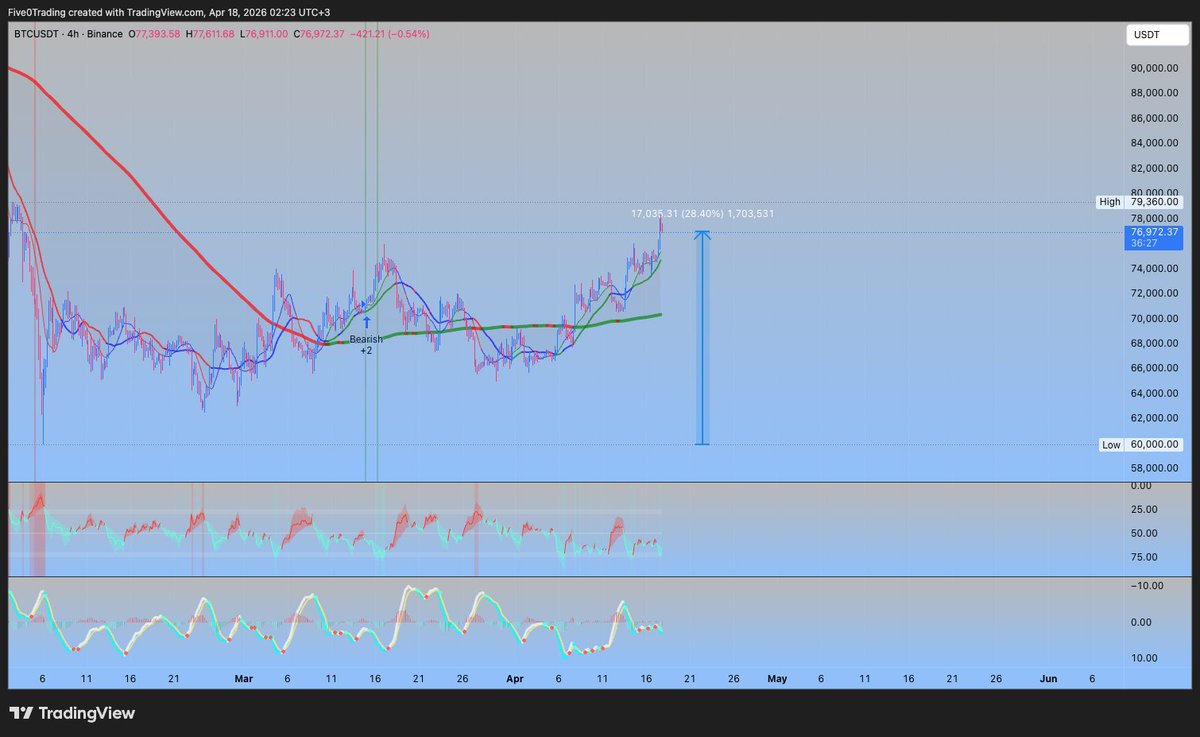The image size is (1200, 737).
Task: Click the TradingView logo at bottom left
Action: [x=72, y=714]
